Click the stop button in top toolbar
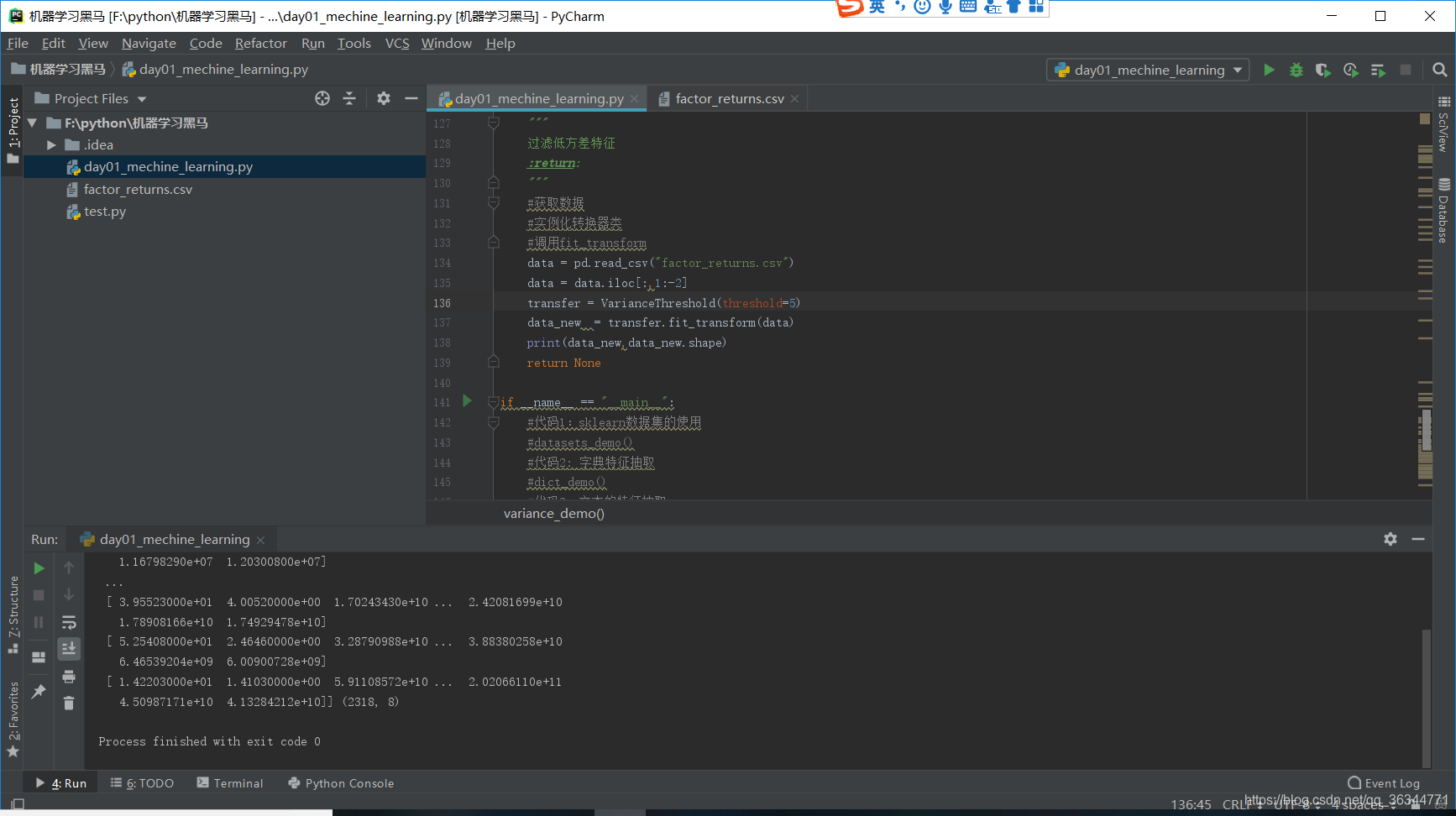 pyautogui.click(x=1406, y=71)
